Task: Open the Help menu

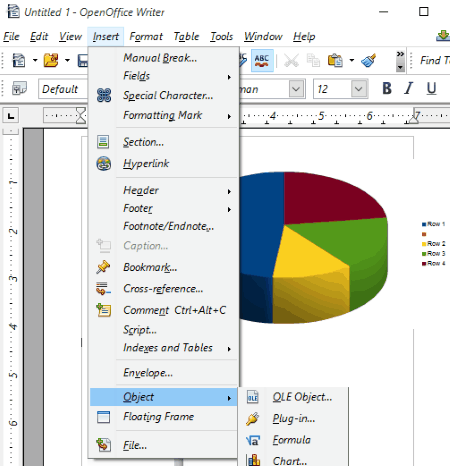Action: (x=304, y=36)
